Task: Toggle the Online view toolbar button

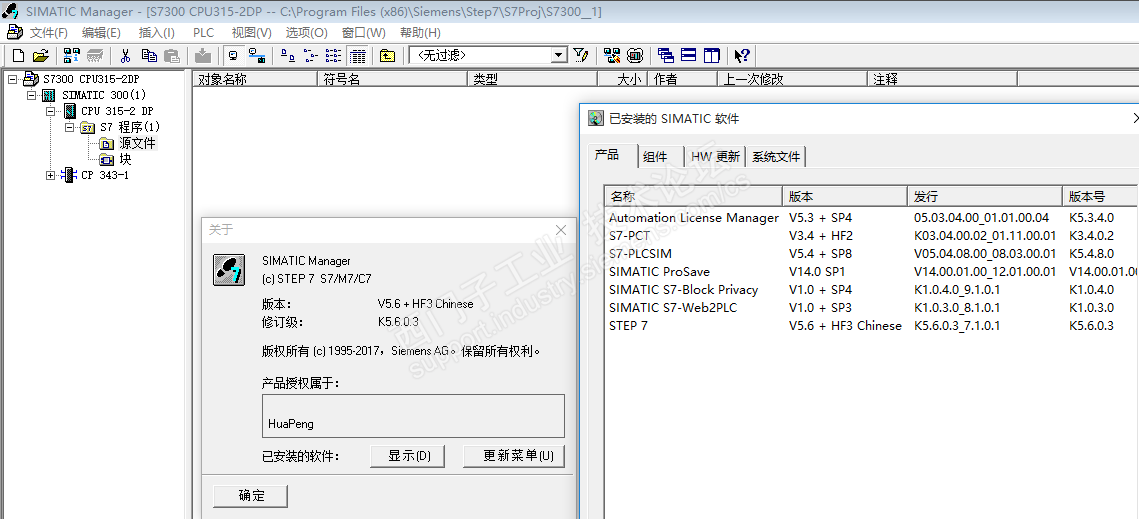Action: (256, 55)
